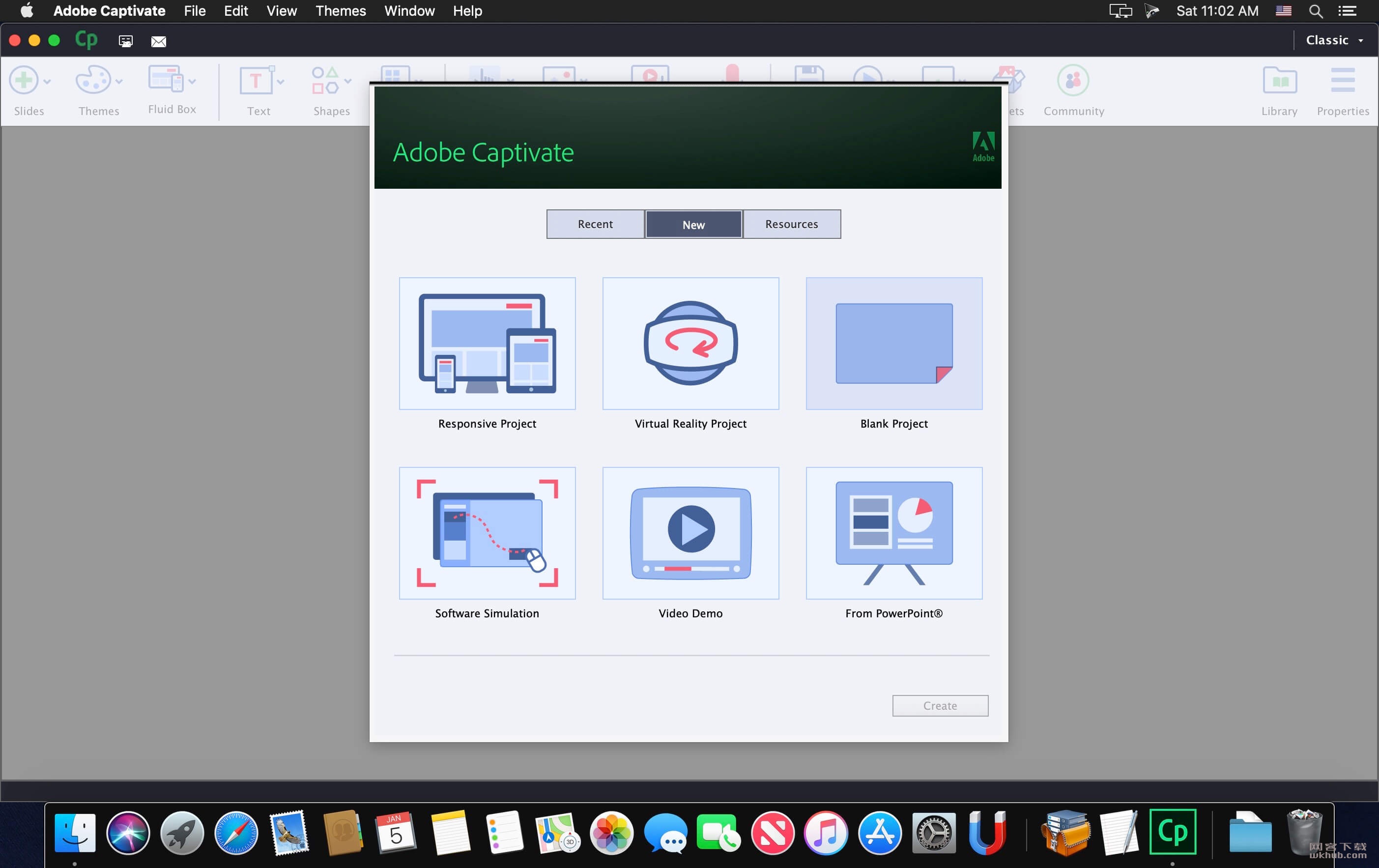Image resolution: width=1379 pixels, height=868 pixels.
Task: Open Messages from the Dock
Action: [665, 833]
